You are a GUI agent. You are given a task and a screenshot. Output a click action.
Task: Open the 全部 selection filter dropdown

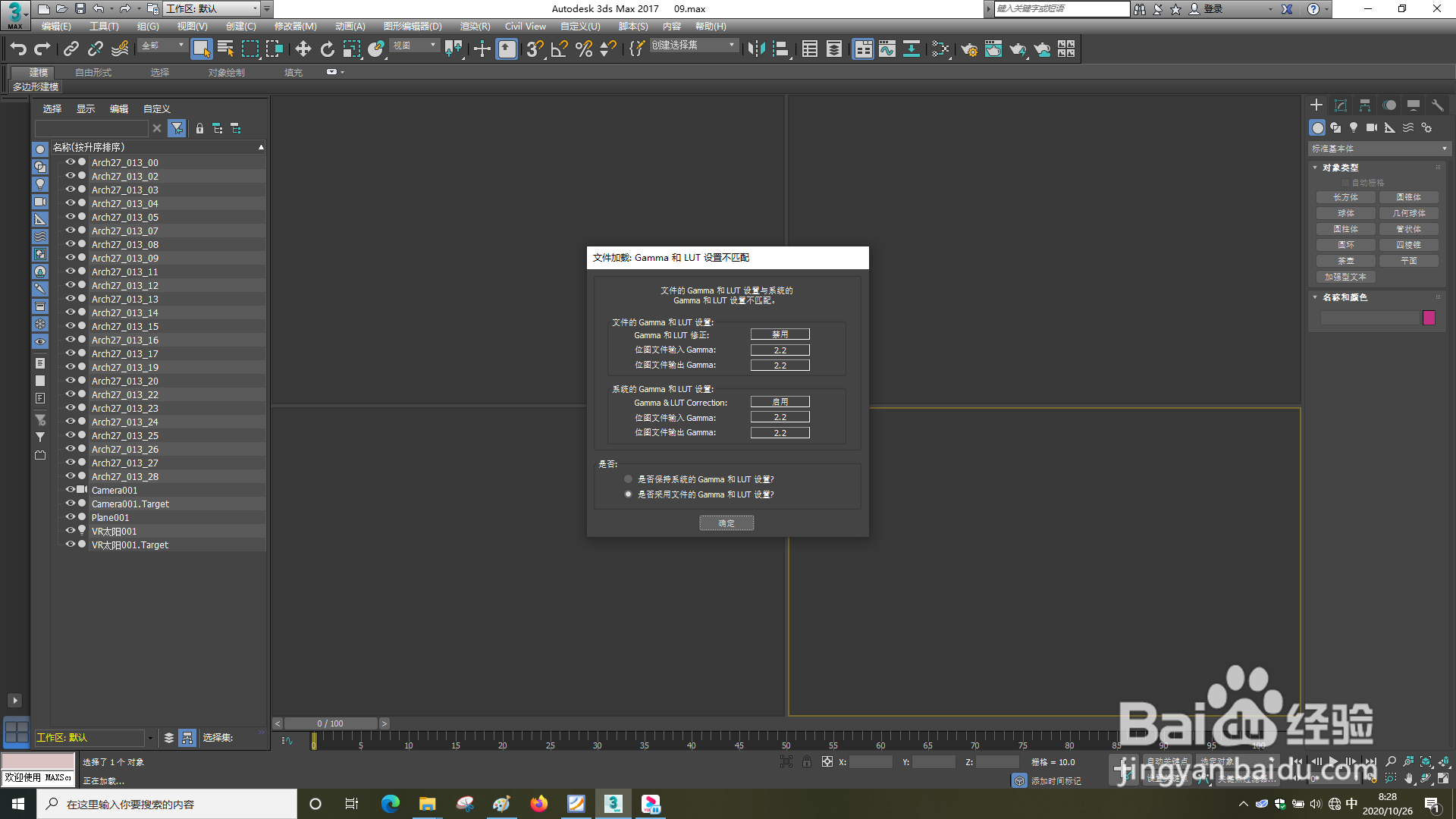[182, 46]
